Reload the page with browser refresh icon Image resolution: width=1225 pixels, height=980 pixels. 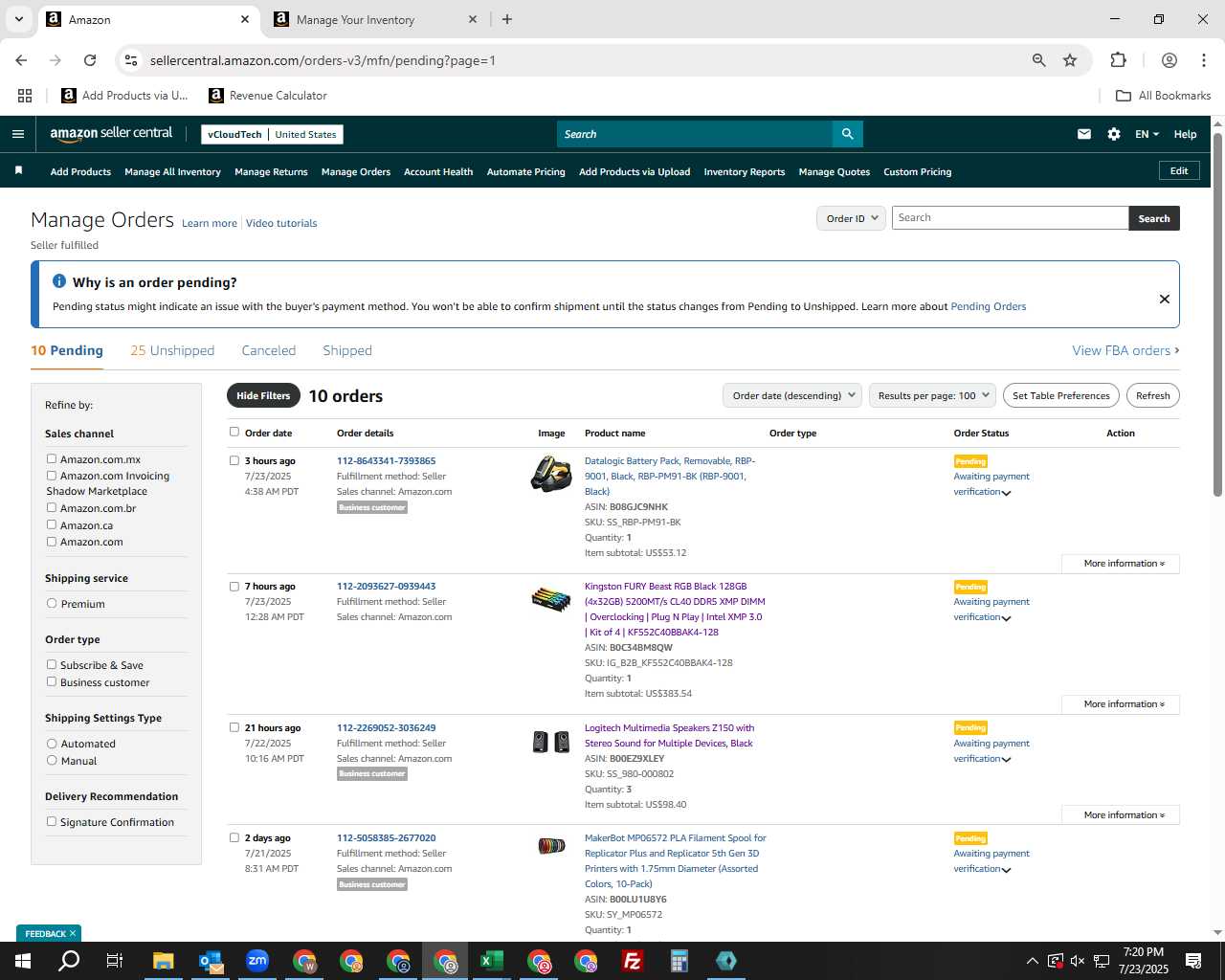click(x=89, y=60)
